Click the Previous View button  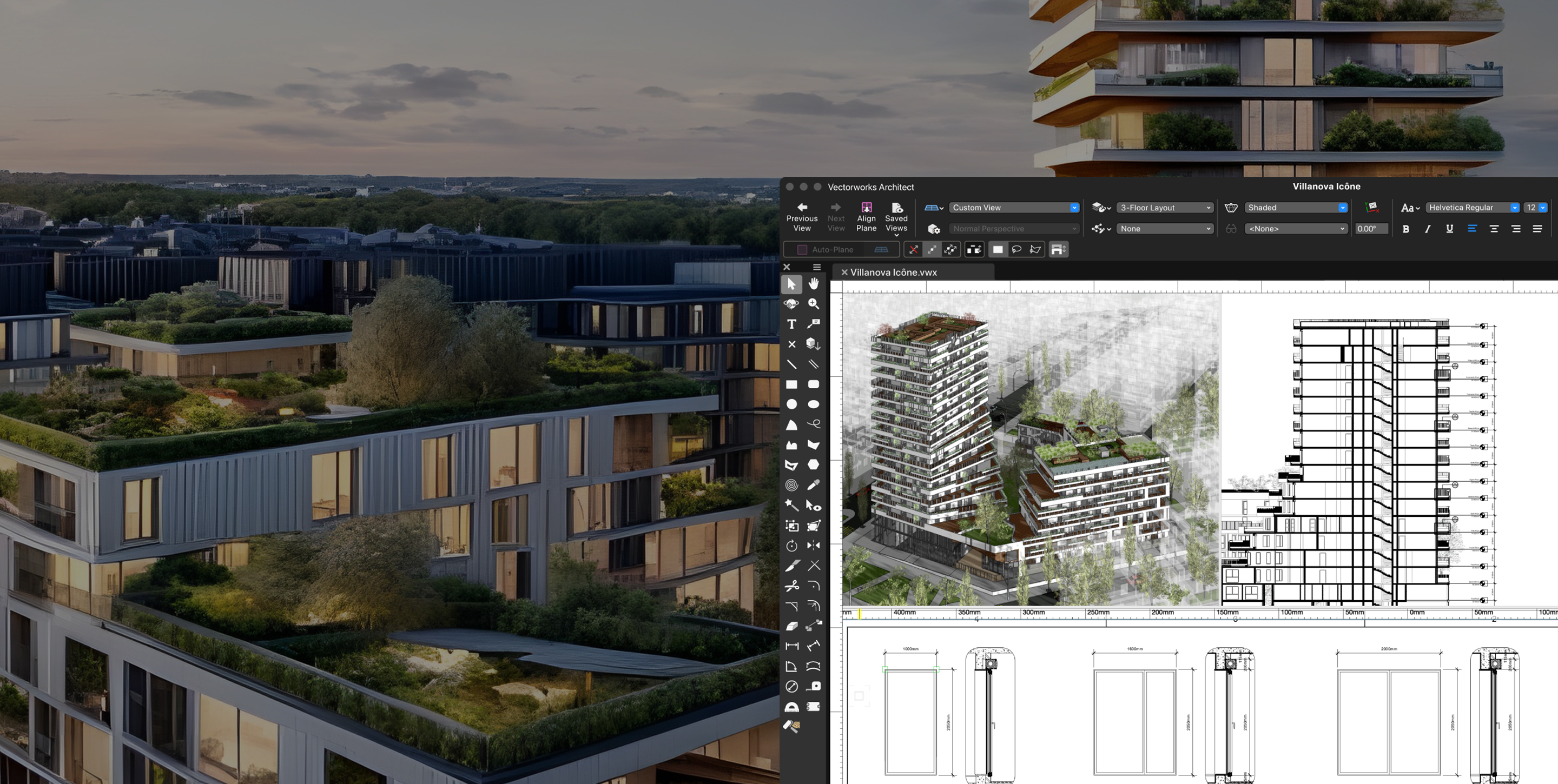802,217
